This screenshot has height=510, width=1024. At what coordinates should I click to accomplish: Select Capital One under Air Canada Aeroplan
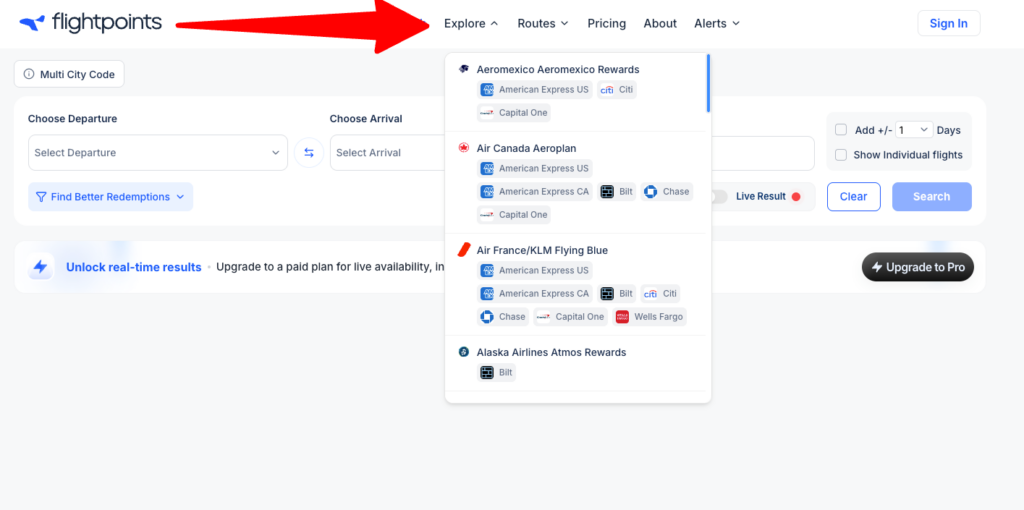tap(514, 214)
